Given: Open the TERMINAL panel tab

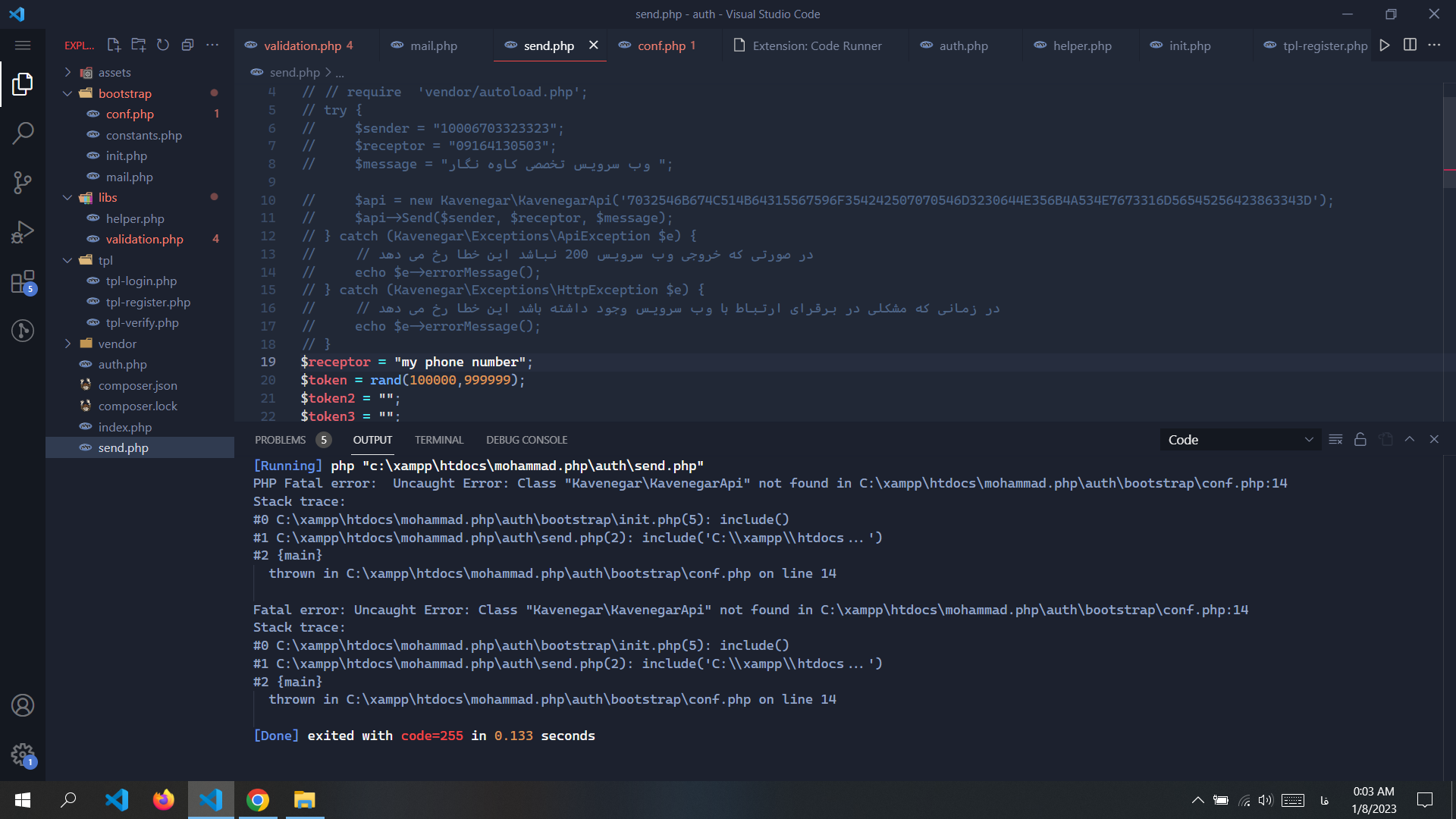Looking at the screenshot, I should click(x=438, y=440).
